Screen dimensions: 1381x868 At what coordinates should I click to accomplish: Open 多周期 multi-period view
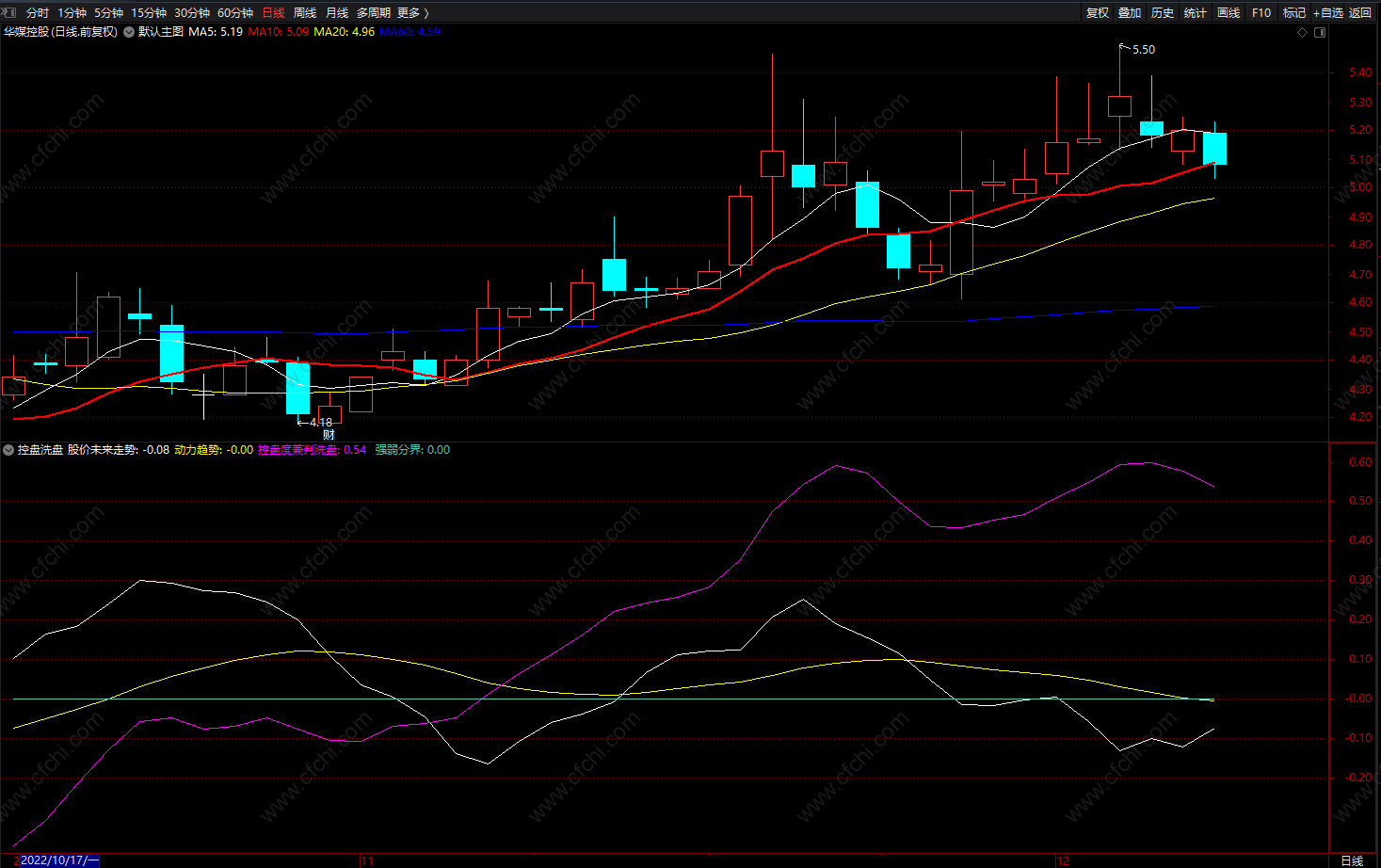(x=374, y=12)
